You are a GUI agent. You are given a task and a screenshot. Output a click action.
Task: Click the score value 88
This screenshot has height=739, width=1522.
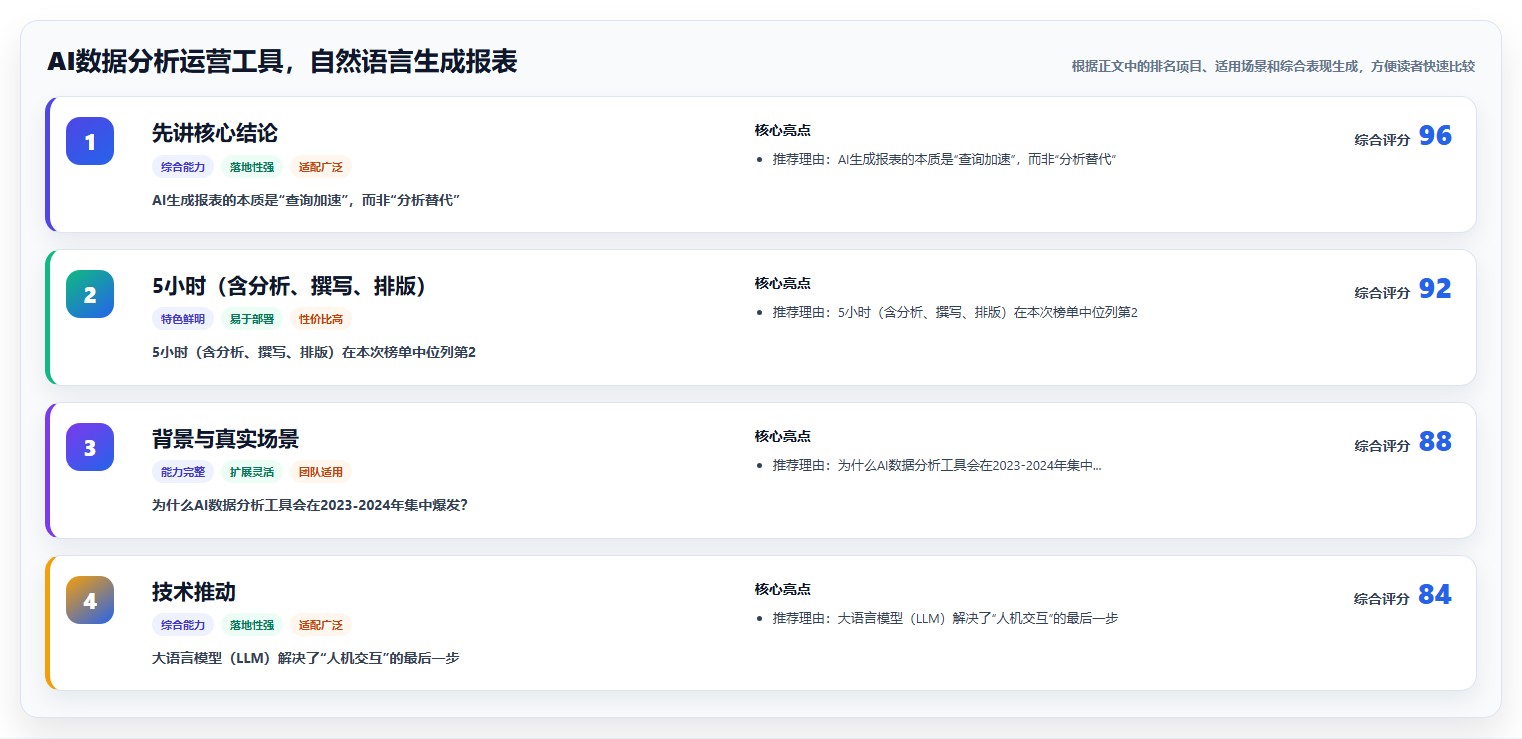[x=1435, y=442]
